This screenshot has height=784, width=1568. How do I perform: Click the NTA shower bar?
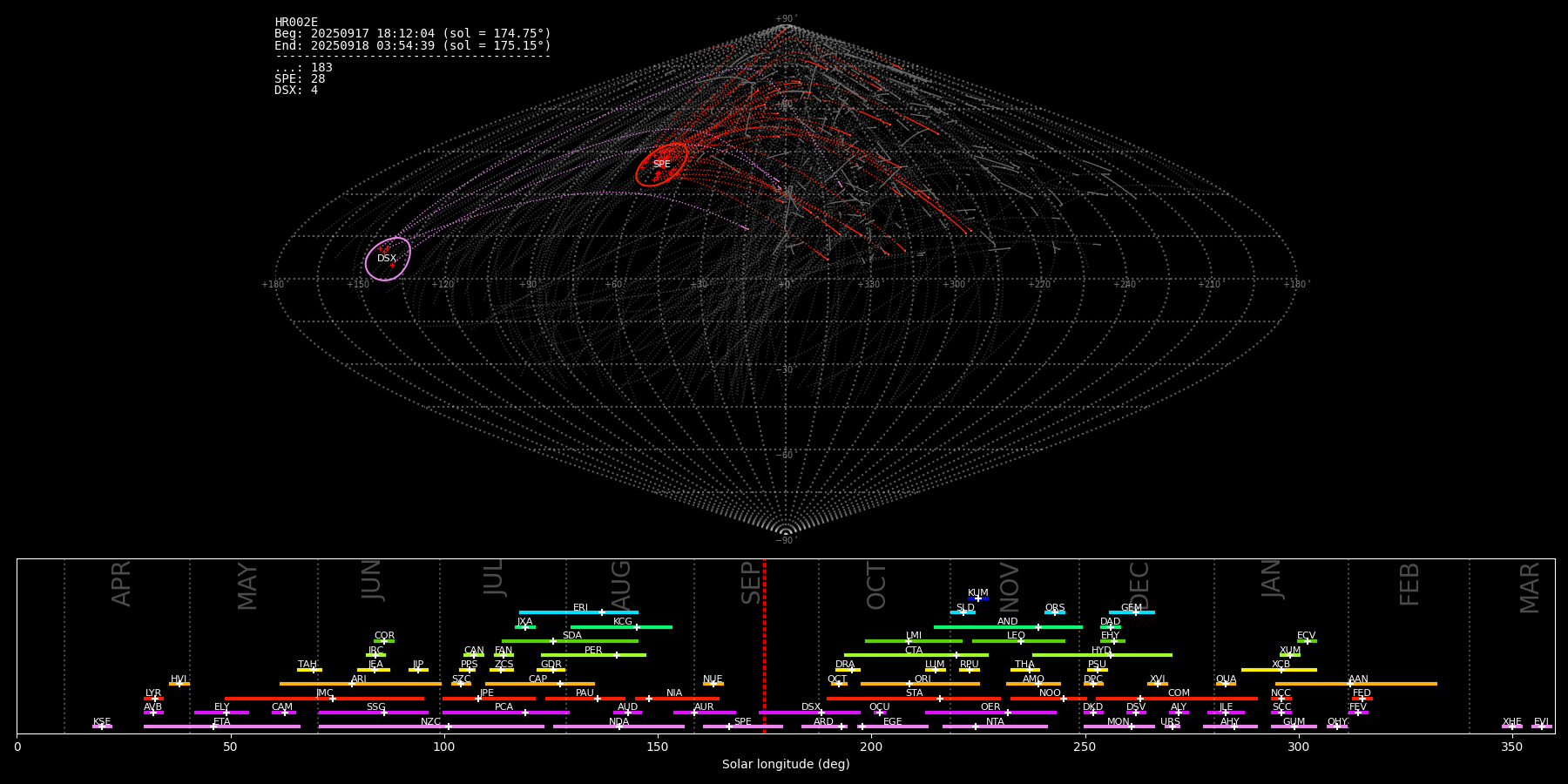pyautogui.click(x=995, y=727)
